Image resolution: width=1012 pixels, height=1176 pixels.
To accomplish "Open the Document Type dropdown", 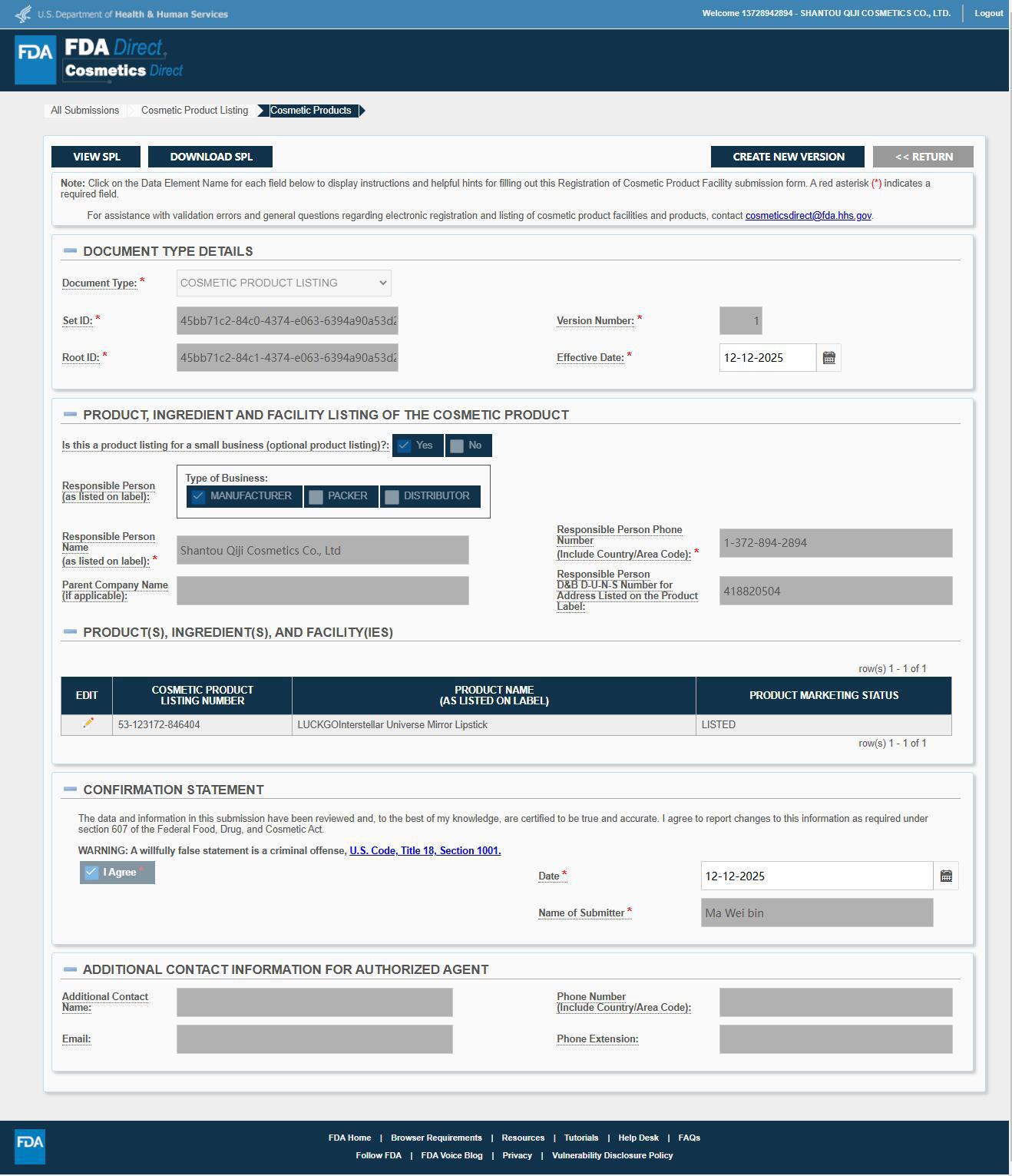I will coord(283,283).
